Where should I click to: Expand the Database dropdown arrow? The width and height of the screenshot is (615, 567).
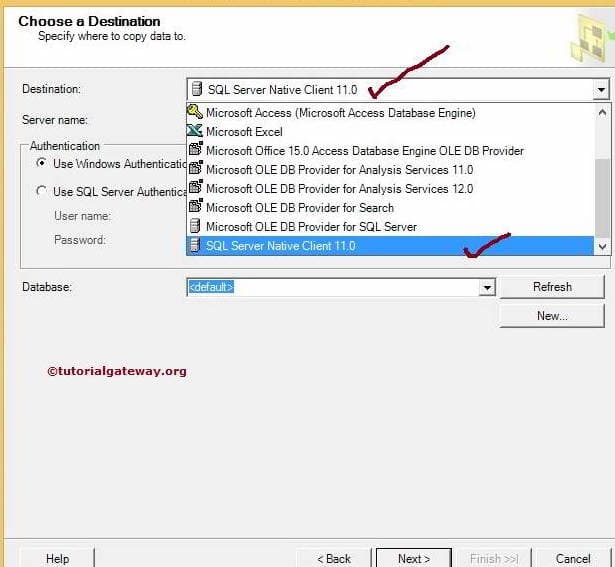click(487, 288)
